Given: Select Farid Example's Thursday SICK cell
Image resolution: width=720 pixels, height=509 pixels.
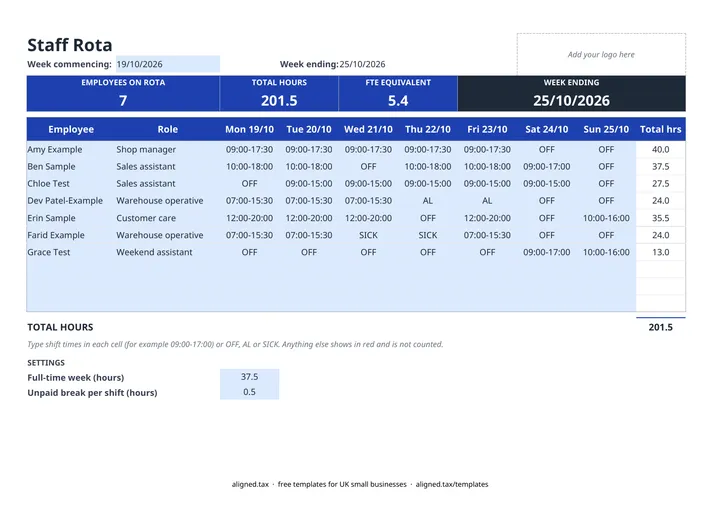Looking at the screenshot, I should (428, 235).
